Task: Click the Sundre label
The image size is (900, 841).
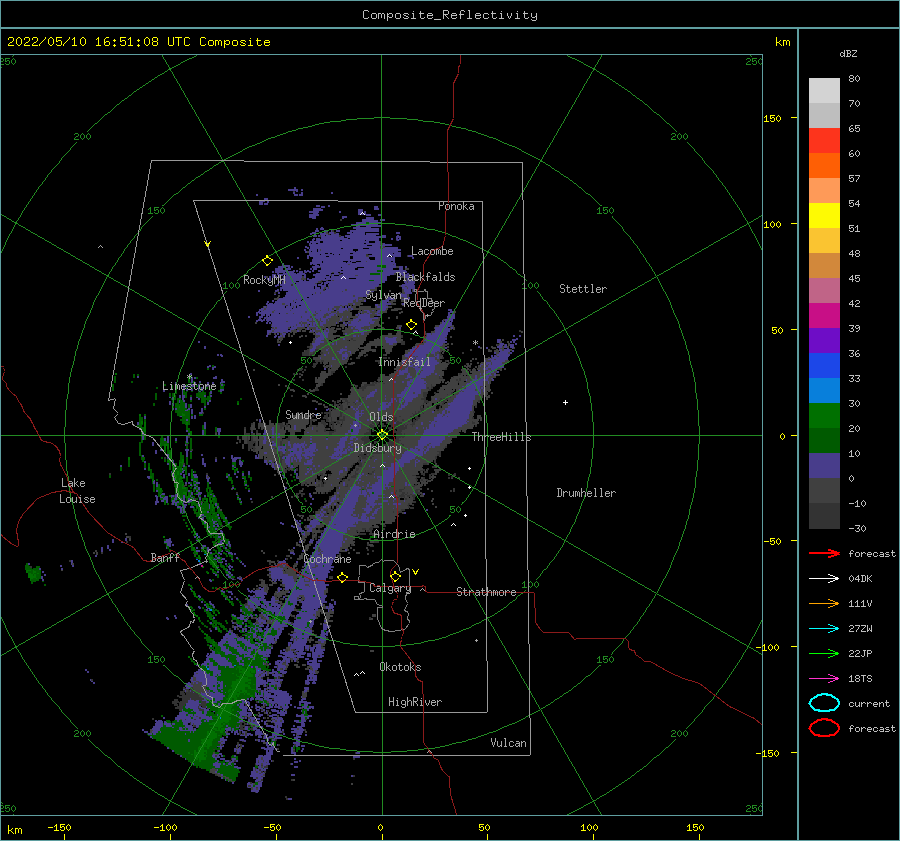Action: pyautogui.click(x=303, y=414)
